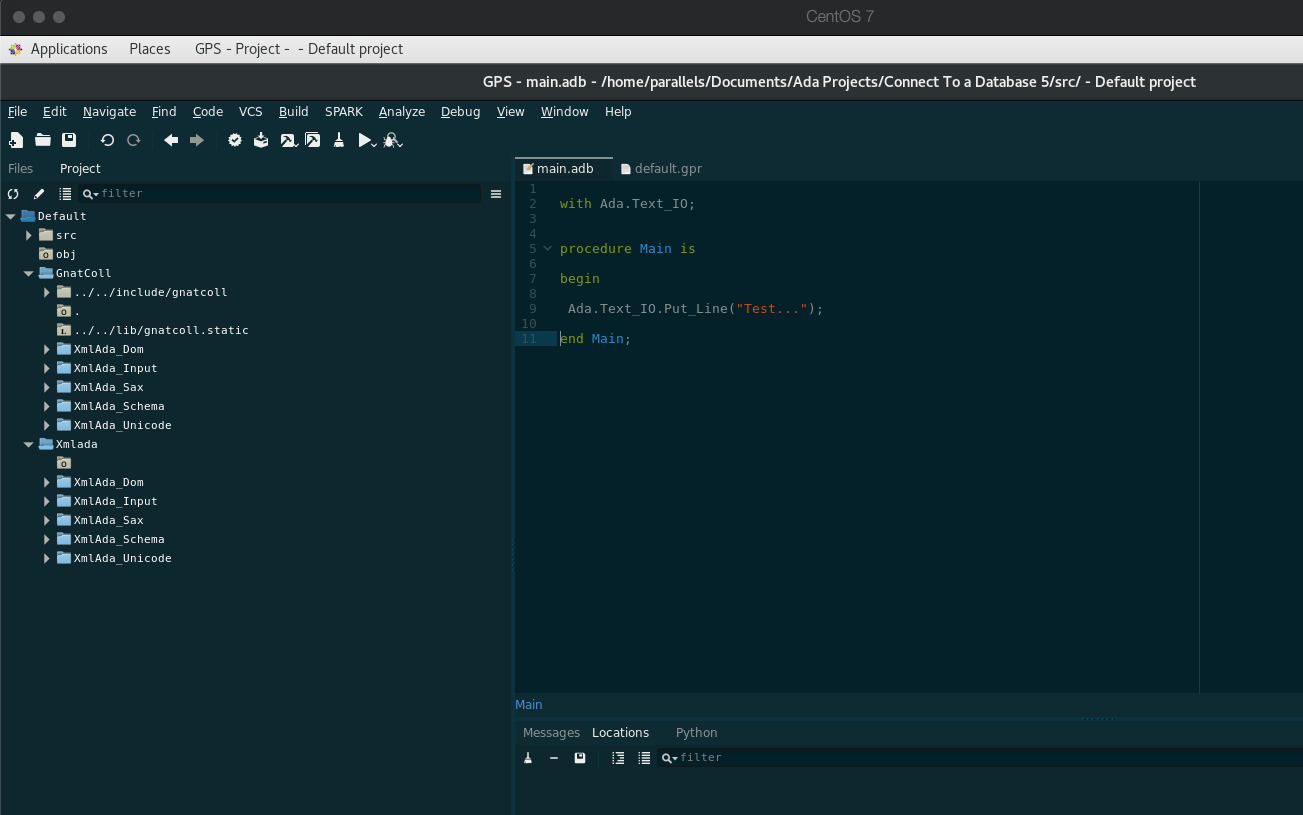Build all with the stacked hammer icon
The width and height of the screenshot is (1303, 815).
[313, 141]
